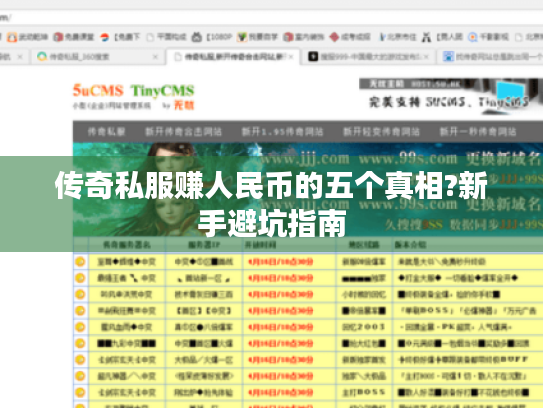543x408 pixels.
Task: Open the 新开轻变传奇网站 navigation item
Action: tap(381, 132)
